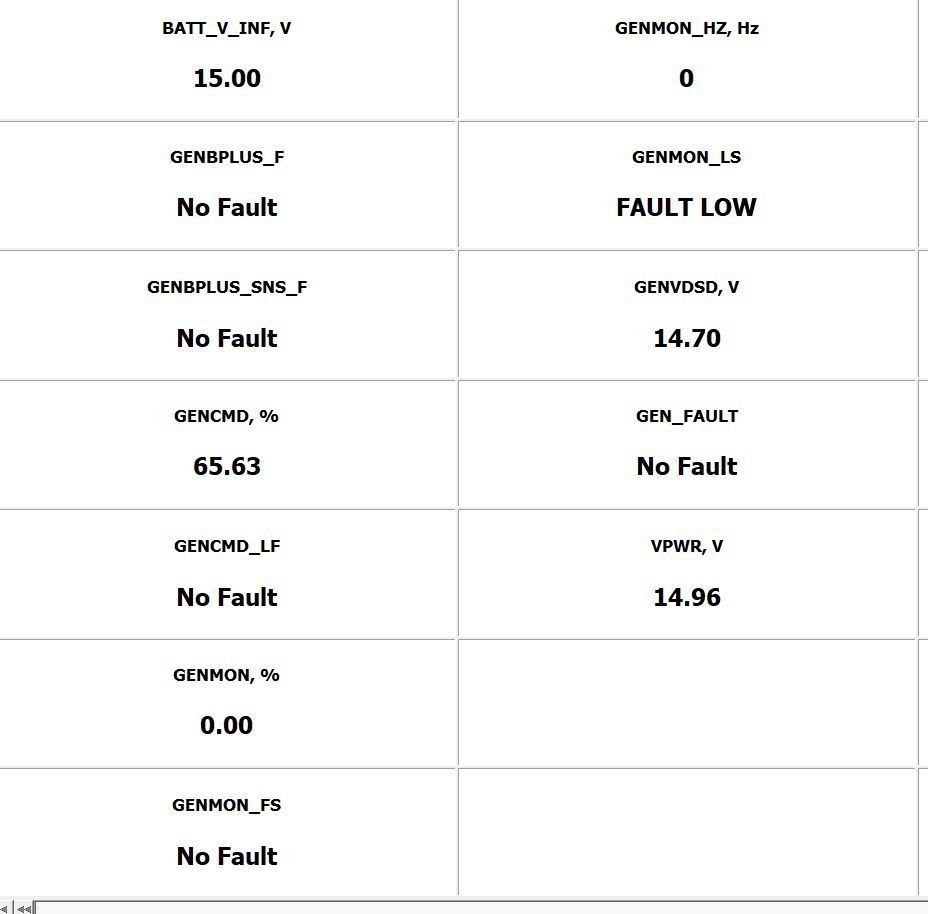
Task: Click the BATT_V_INF value showing 15.00
Action: 226,78
